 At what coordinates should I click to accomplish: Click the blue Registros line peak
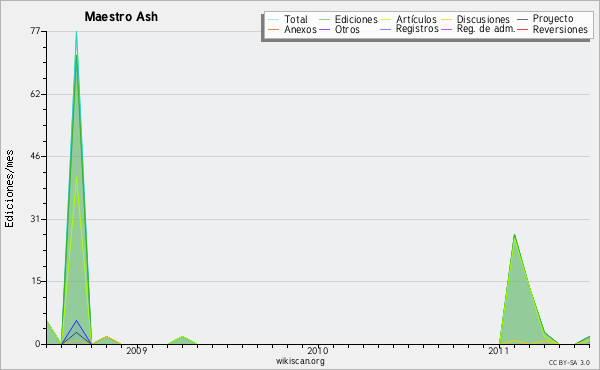pyautogui.click(x=77, y=321)
